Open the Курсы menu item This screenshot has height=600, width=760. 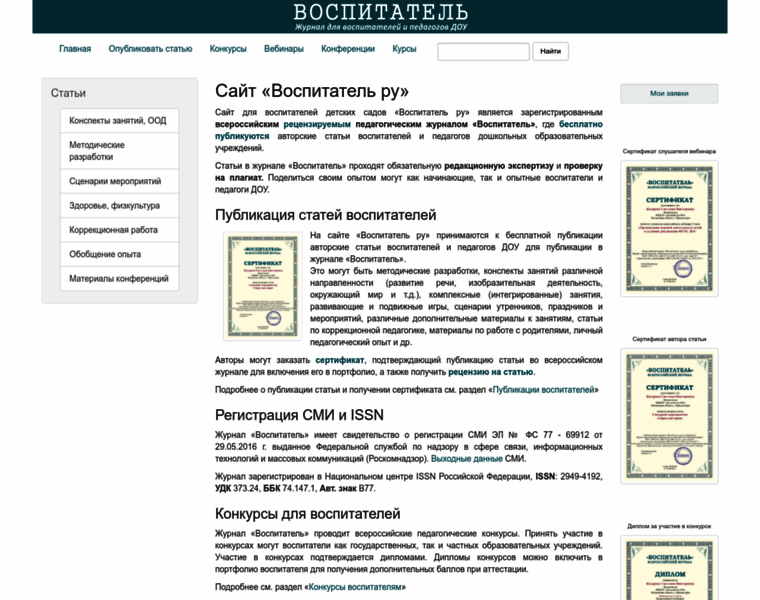point(404,49)
